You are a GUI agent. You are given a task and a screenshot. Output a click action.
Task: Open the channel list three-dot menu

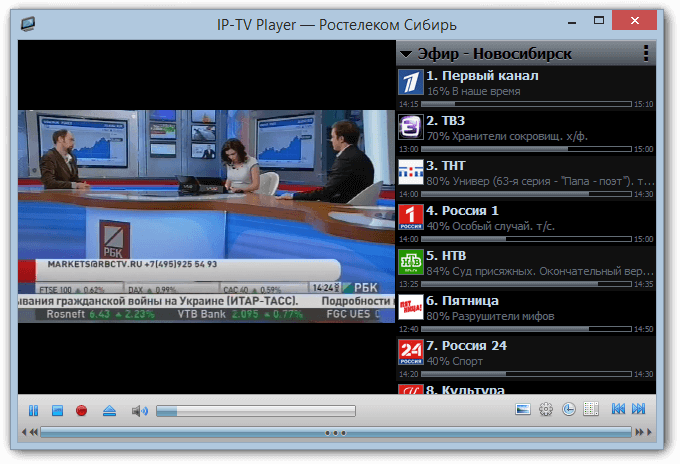pos(646,53)
